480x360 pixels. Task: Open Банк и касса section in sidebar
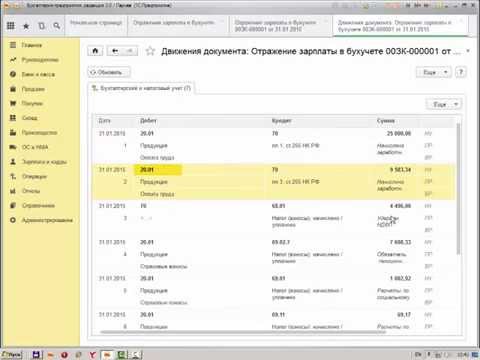[38, 74]
